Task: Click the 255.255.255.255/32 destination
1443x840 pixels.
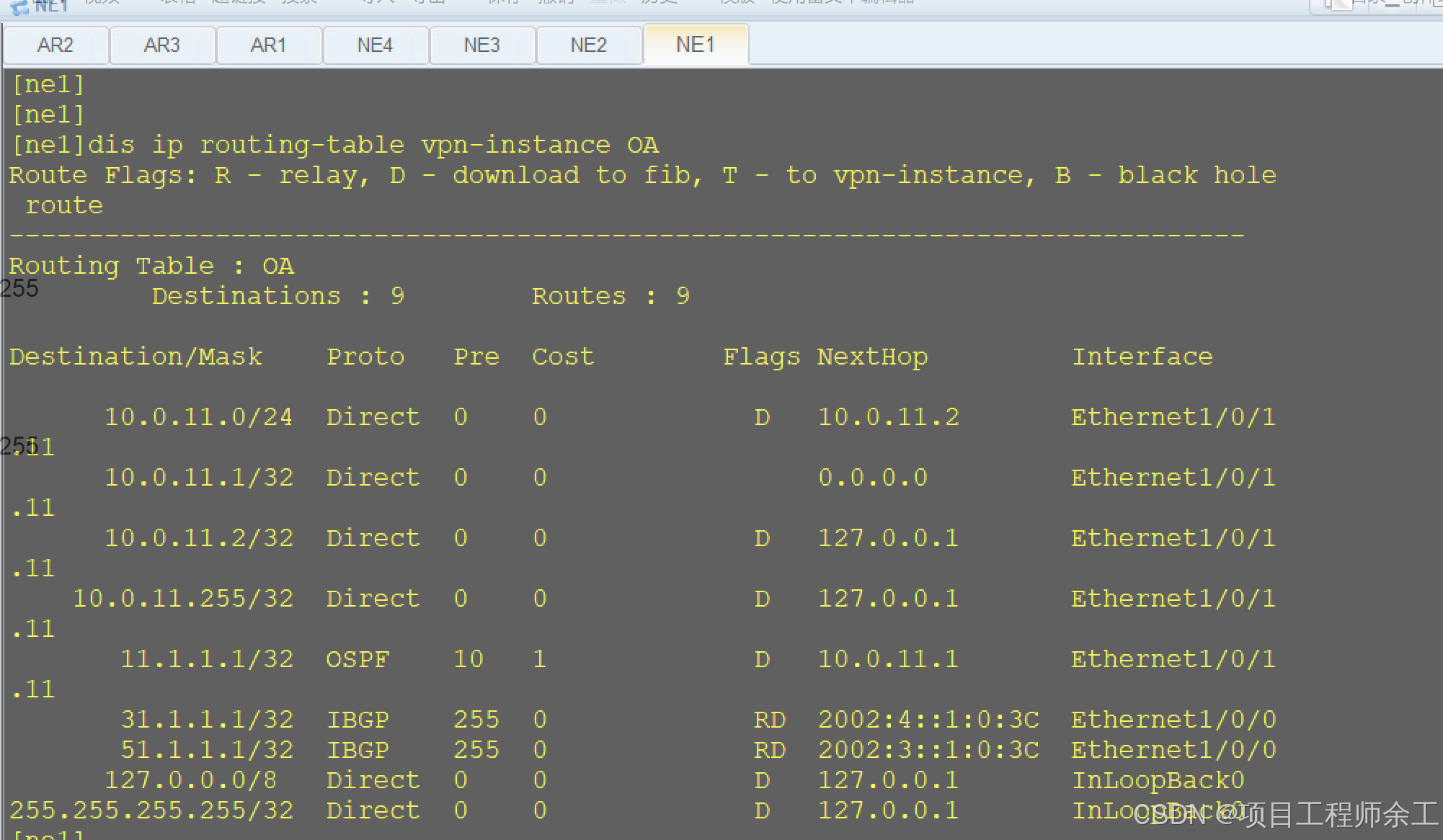Action: (151, 810)
